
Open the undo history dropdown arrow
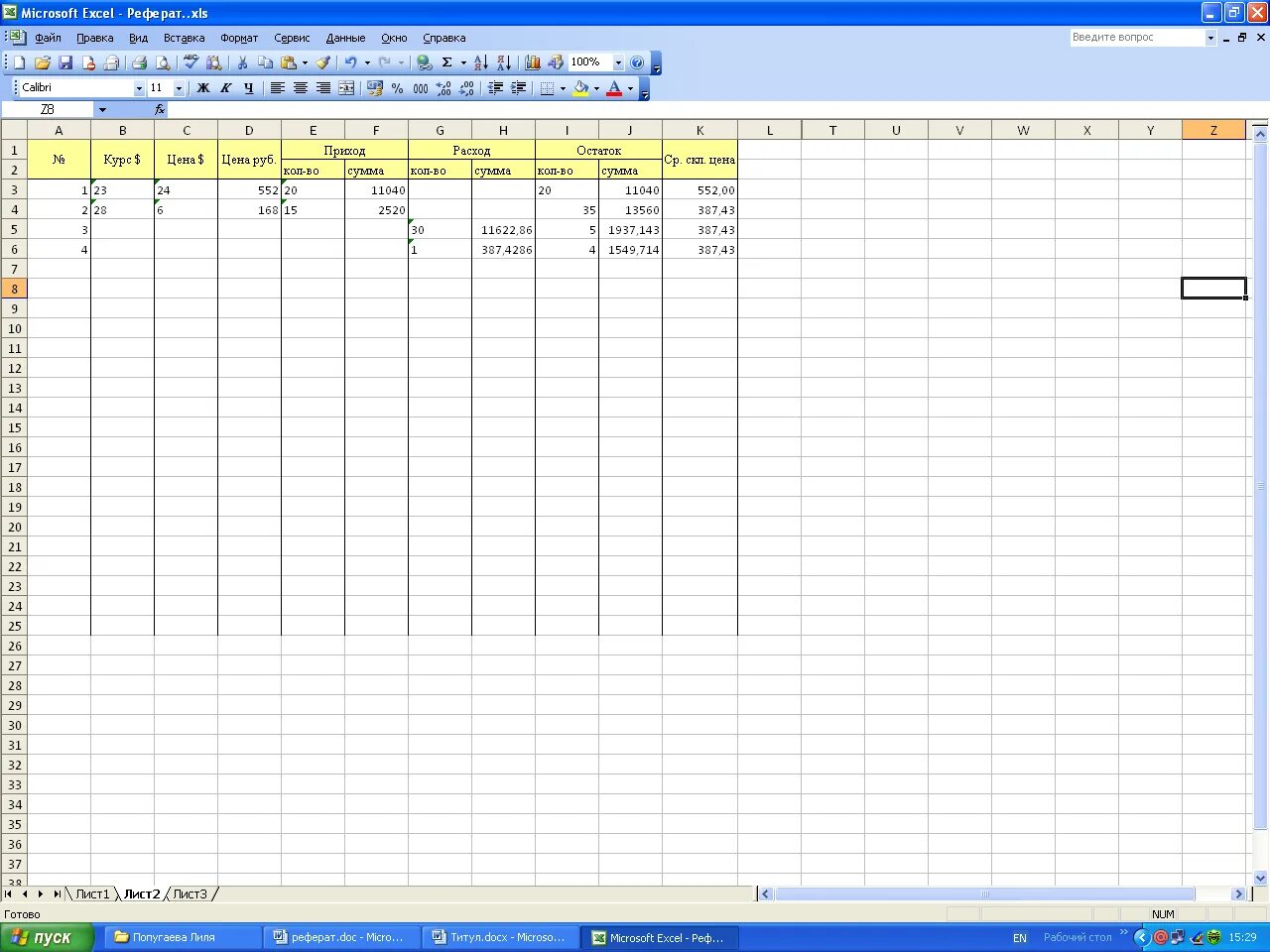pyautogui.click(x=367, y=62)
